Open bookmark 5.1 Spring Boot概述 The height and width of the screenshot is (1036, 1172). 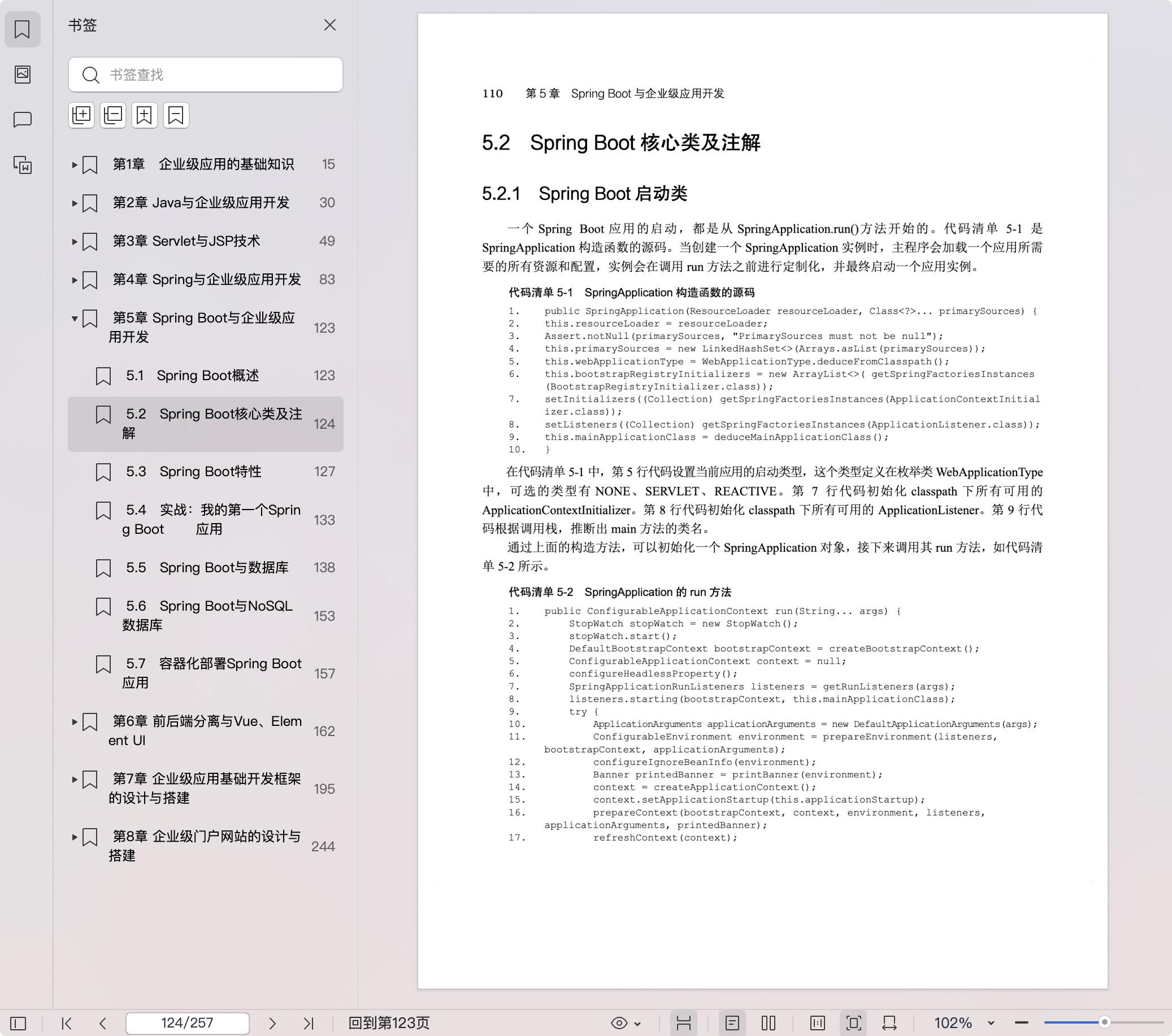pyautogui.click(x=205, y=376)
